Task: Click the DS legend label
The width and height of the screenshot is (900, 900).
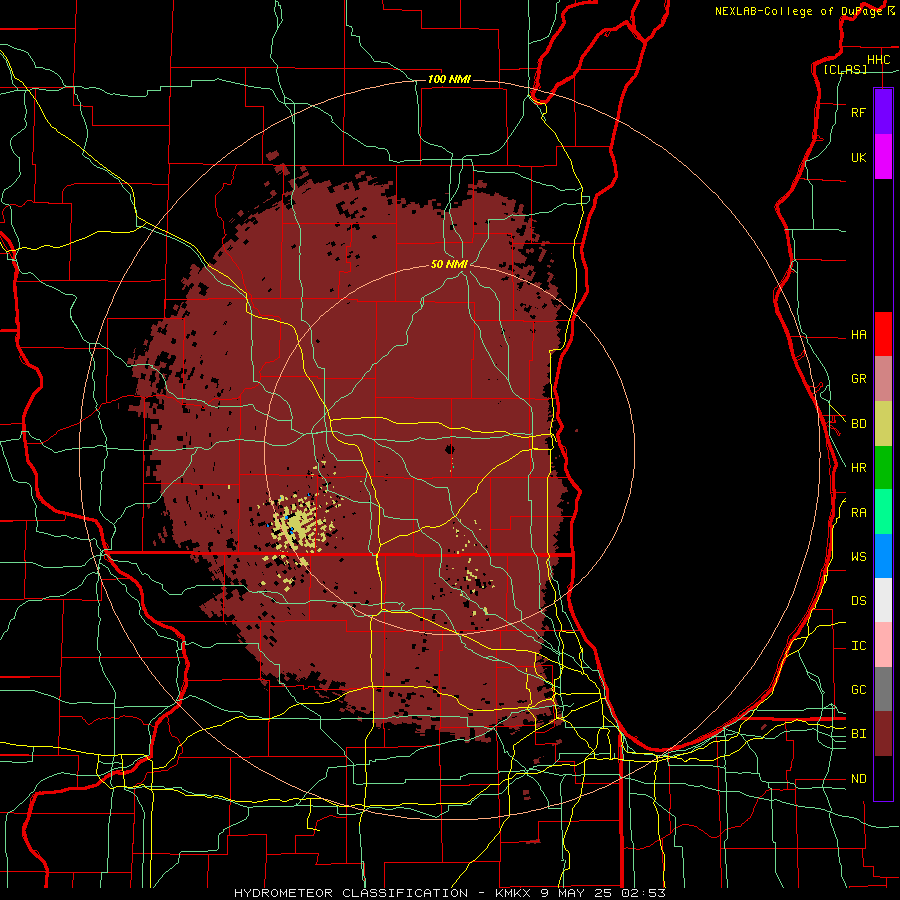Action: pyautogui.click(x=858, y=601)
